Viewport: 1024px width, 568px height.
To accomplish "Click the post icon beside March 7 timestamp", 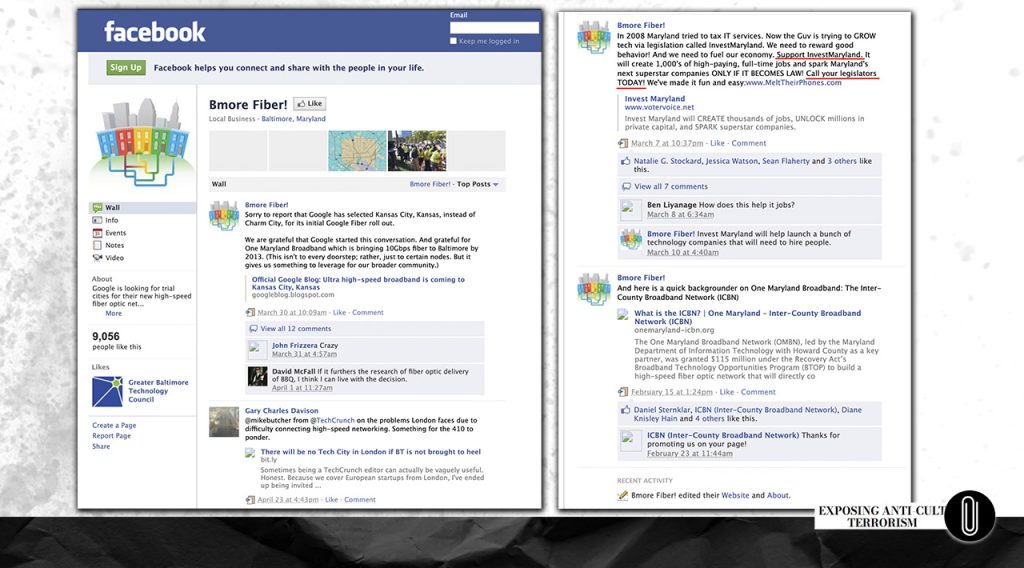I will [x=623, y=144].
